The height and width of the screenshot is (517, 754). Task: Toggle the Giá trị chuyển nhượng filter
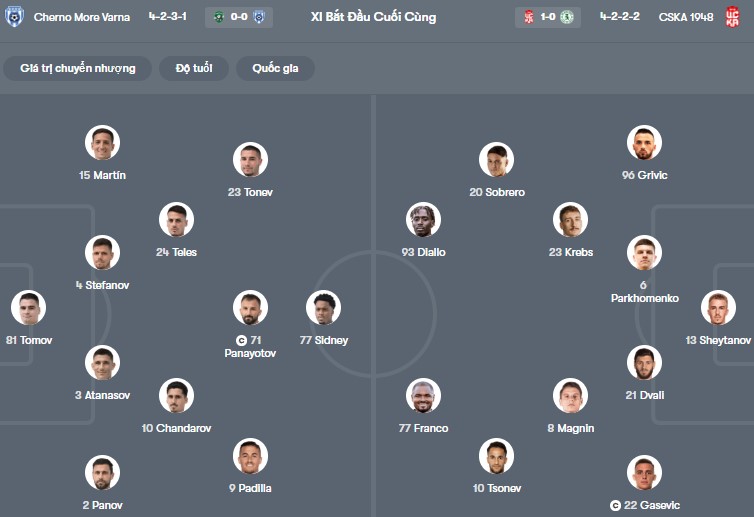click(x=78, y=68)
